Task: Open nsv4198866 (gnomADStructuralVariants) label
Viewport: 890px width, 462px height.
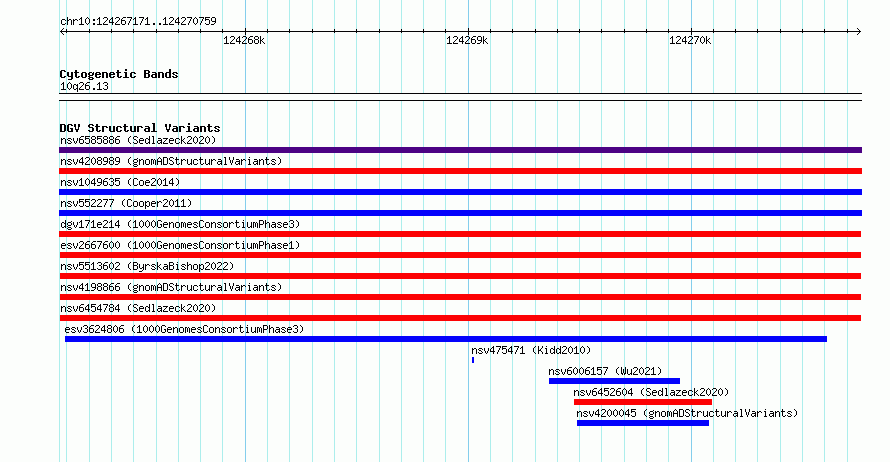Action: pos(171,287)
